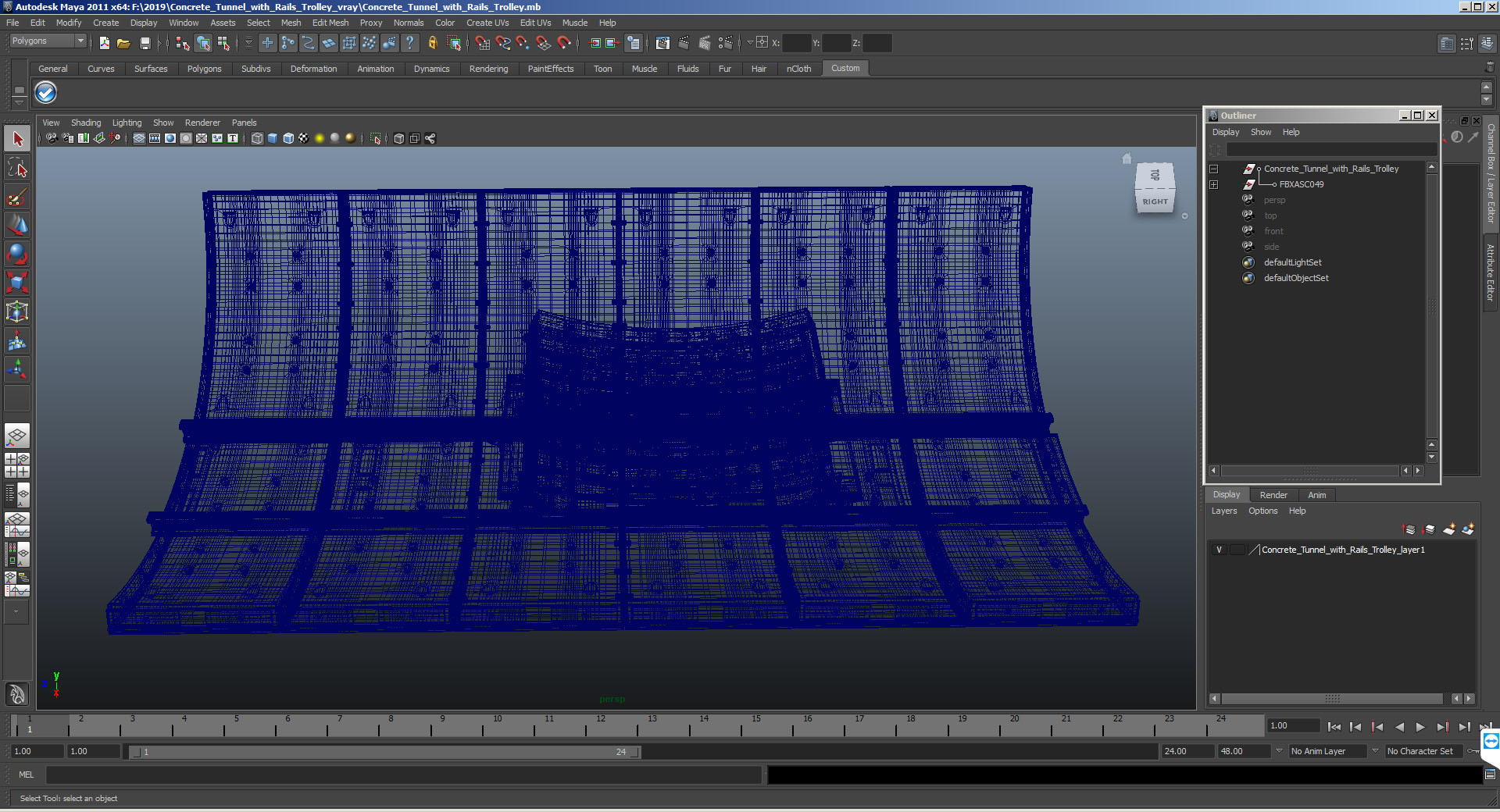Image resolution: width=1500 pixels, height=812 pixels.
Task: Click the save scene disk icon
Action: 145,43
